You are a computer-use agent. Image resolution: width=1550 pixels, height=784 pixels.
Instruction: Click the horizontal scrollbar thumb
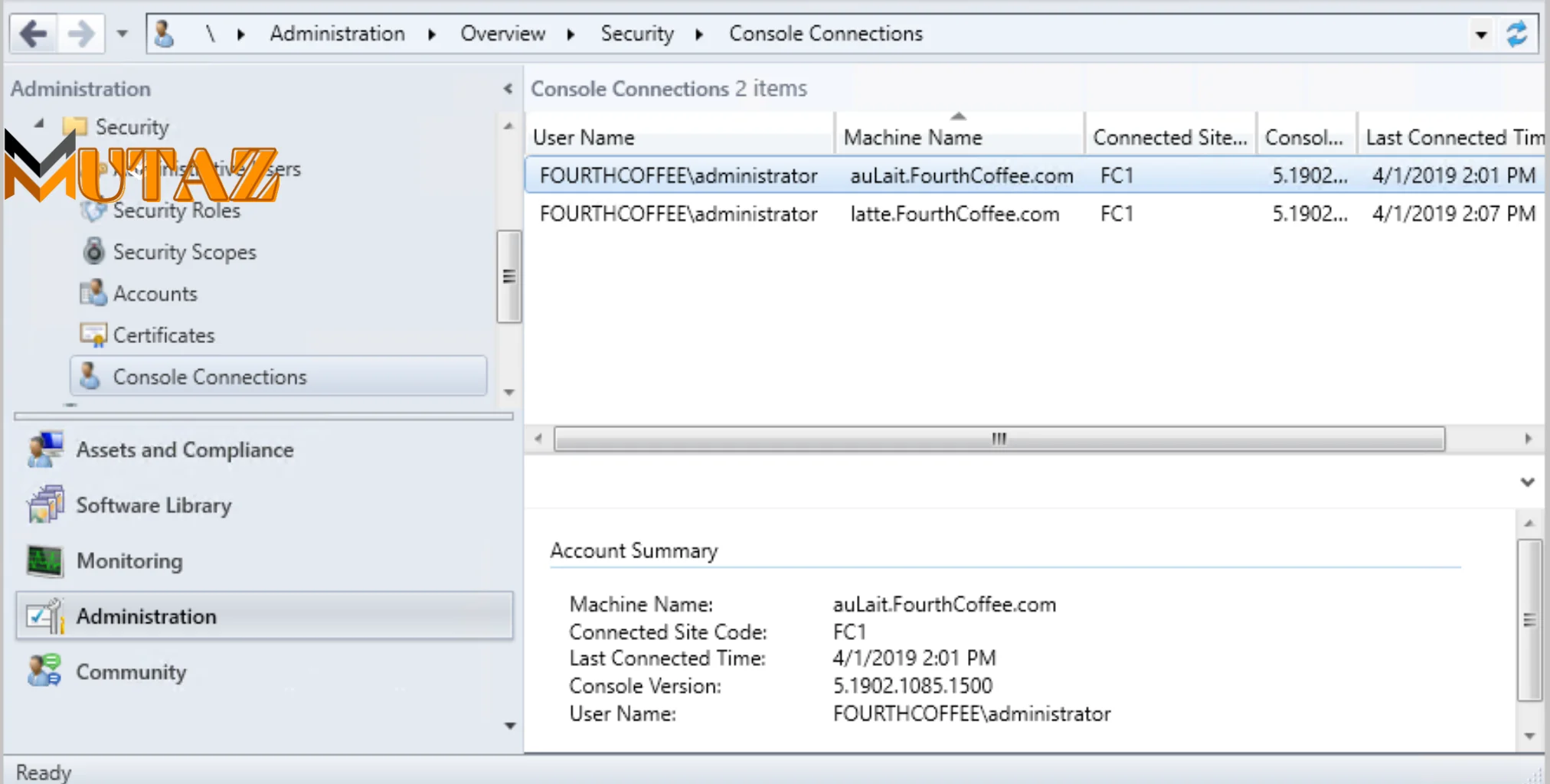click(999, 439)
